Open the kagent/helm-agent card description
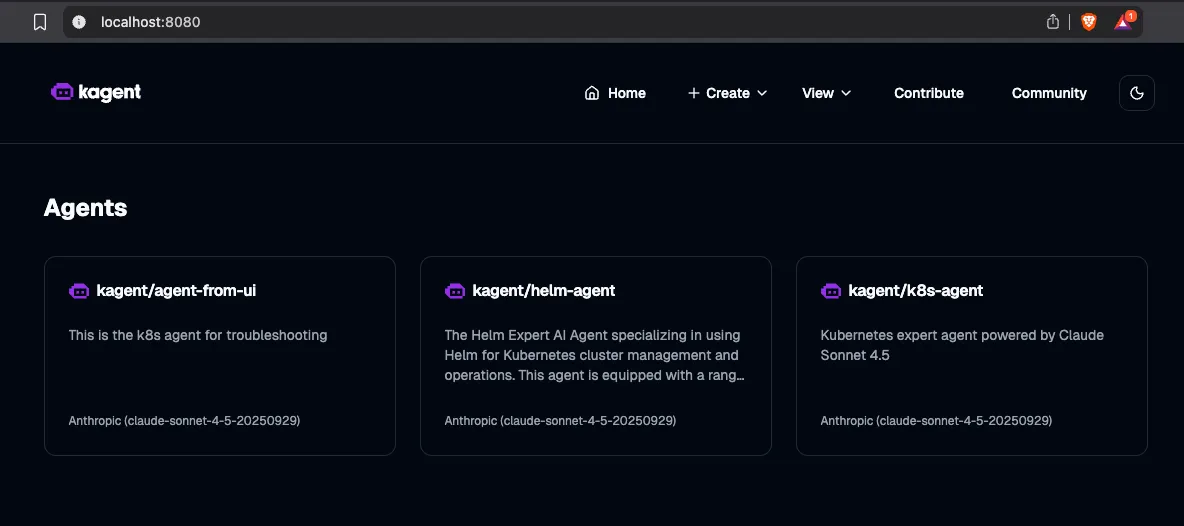Image resolution: width=1184 pixels, height=526 pixels. (x=594, y=355)
